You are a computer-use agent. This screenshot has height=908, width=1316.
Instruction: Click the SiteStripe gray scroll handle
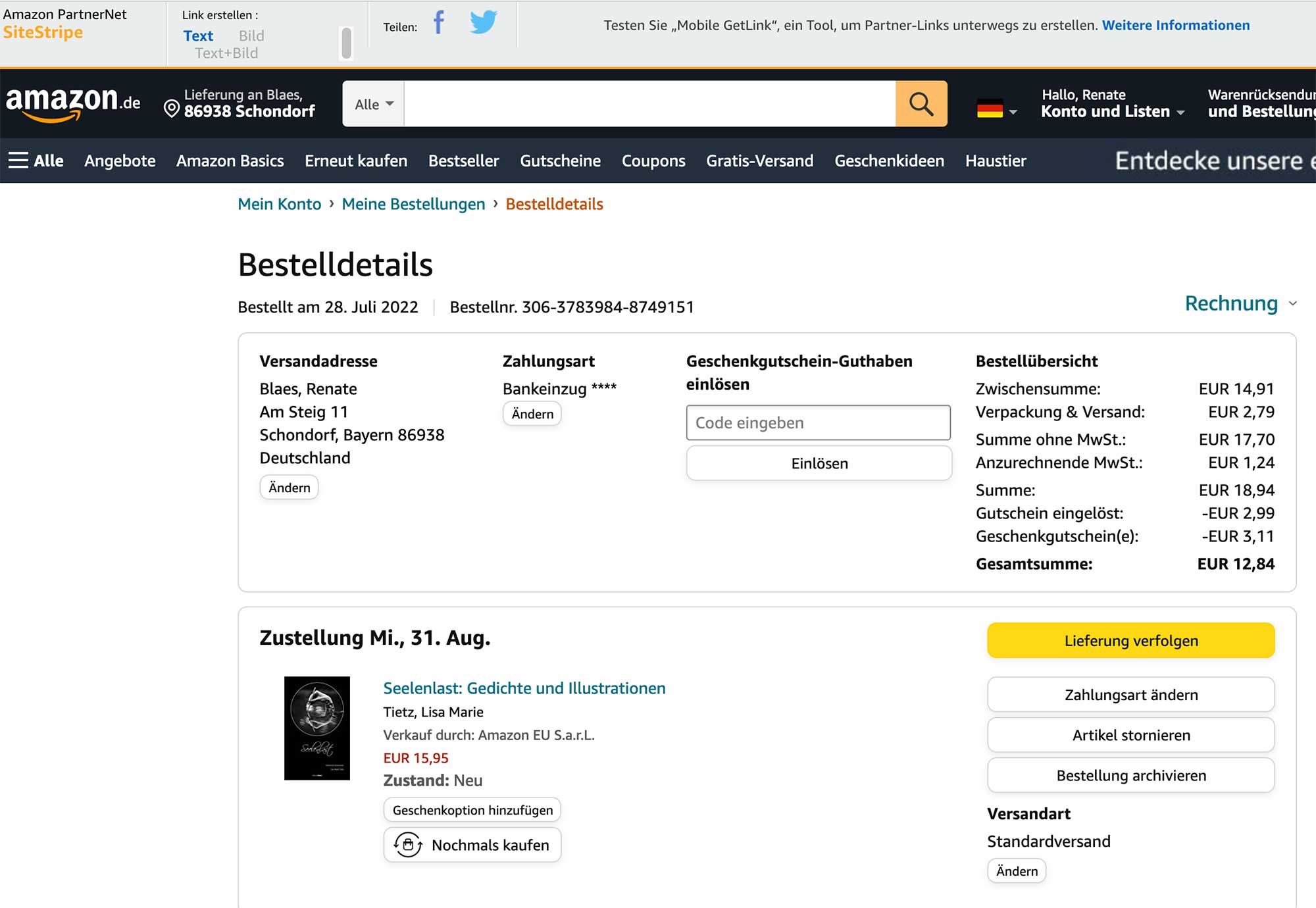(346, 43)
